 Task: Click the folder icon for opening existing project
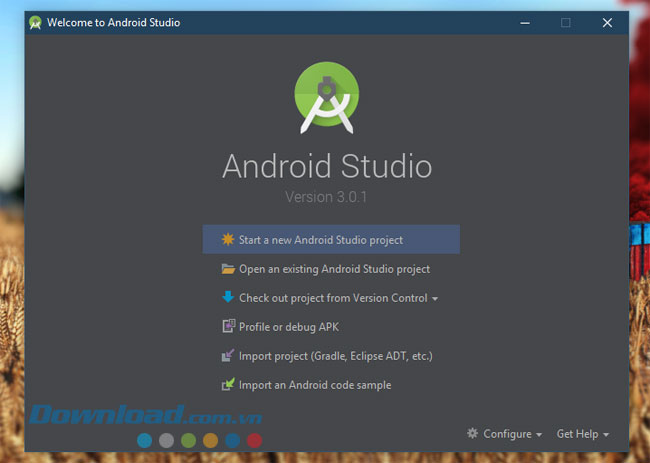tap(228, 269)
